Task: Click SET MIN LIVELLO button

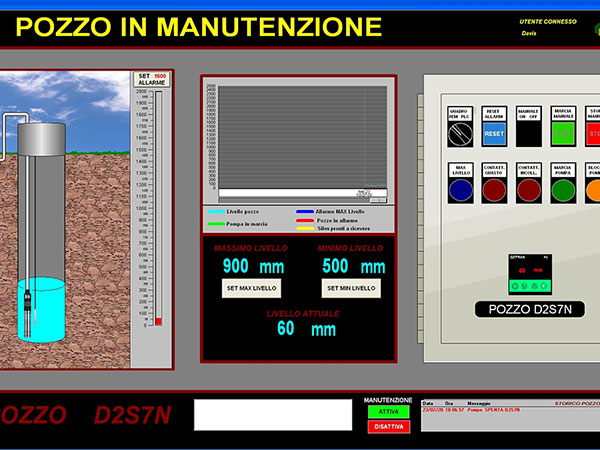Action: coord(351,288)
